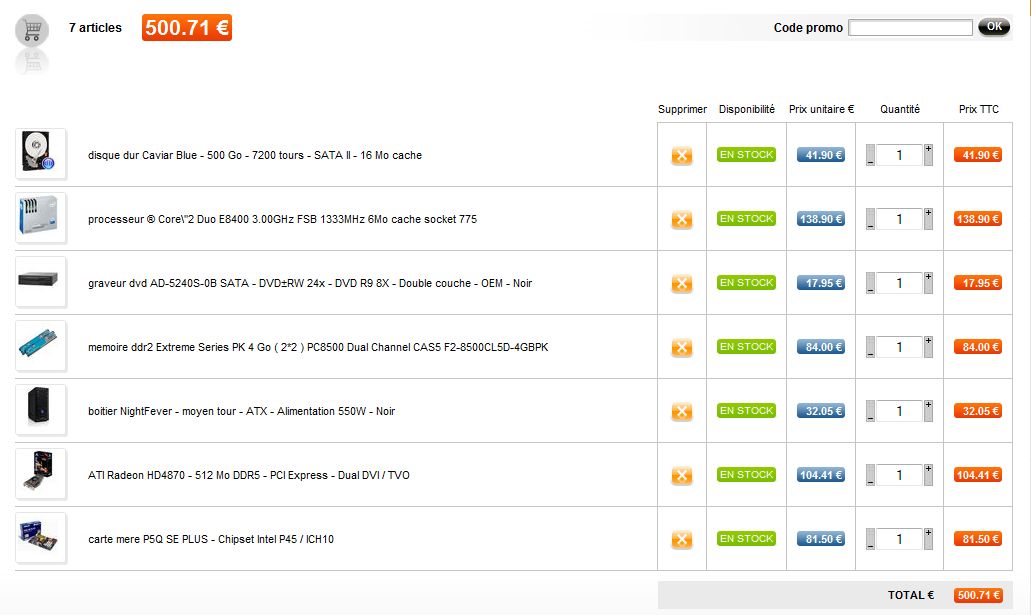Remove the NightFever case from cart
The image size is (1031, 615).
(681, 412)
